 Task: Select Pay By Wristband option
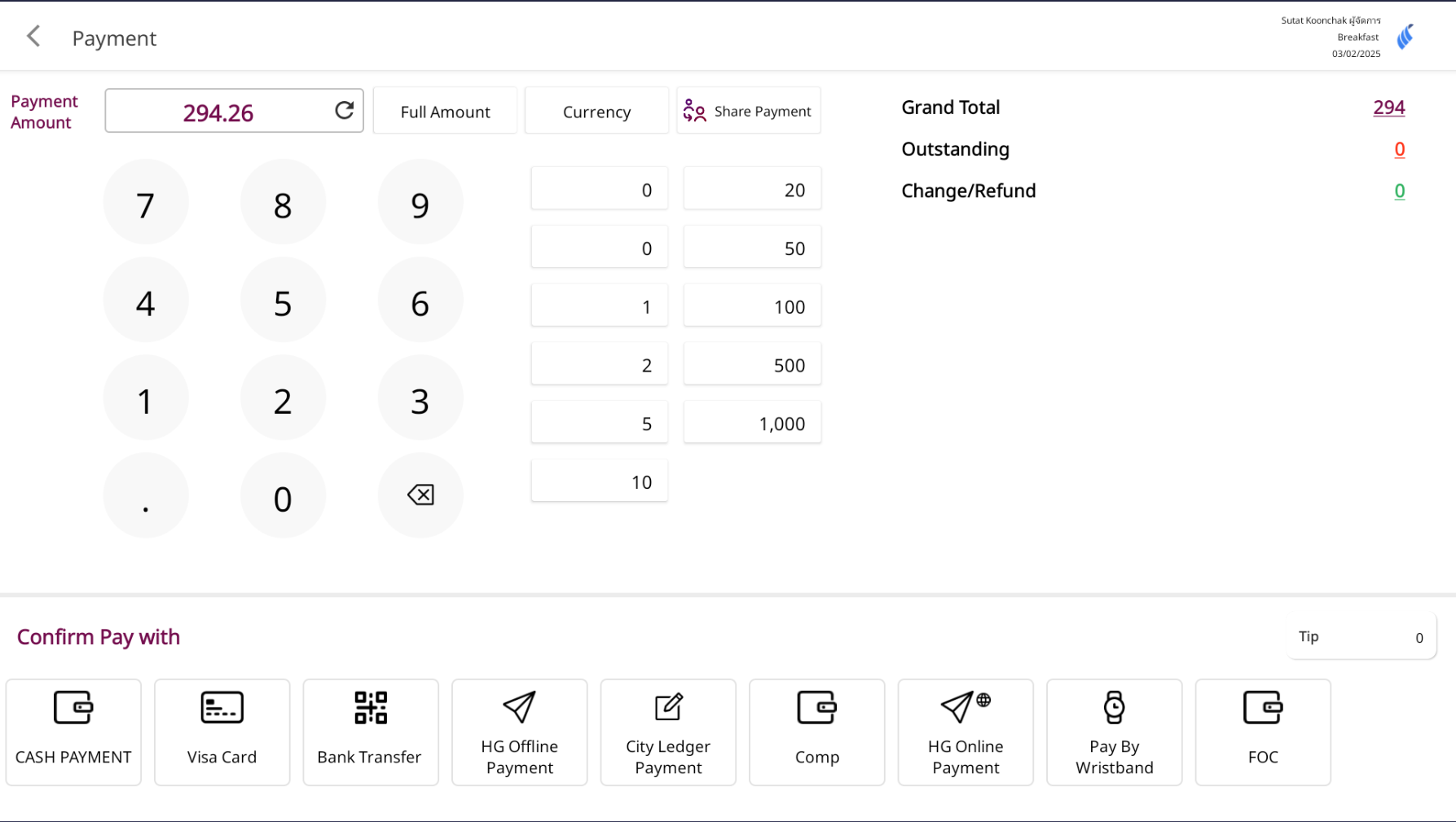click(1114, 732)
